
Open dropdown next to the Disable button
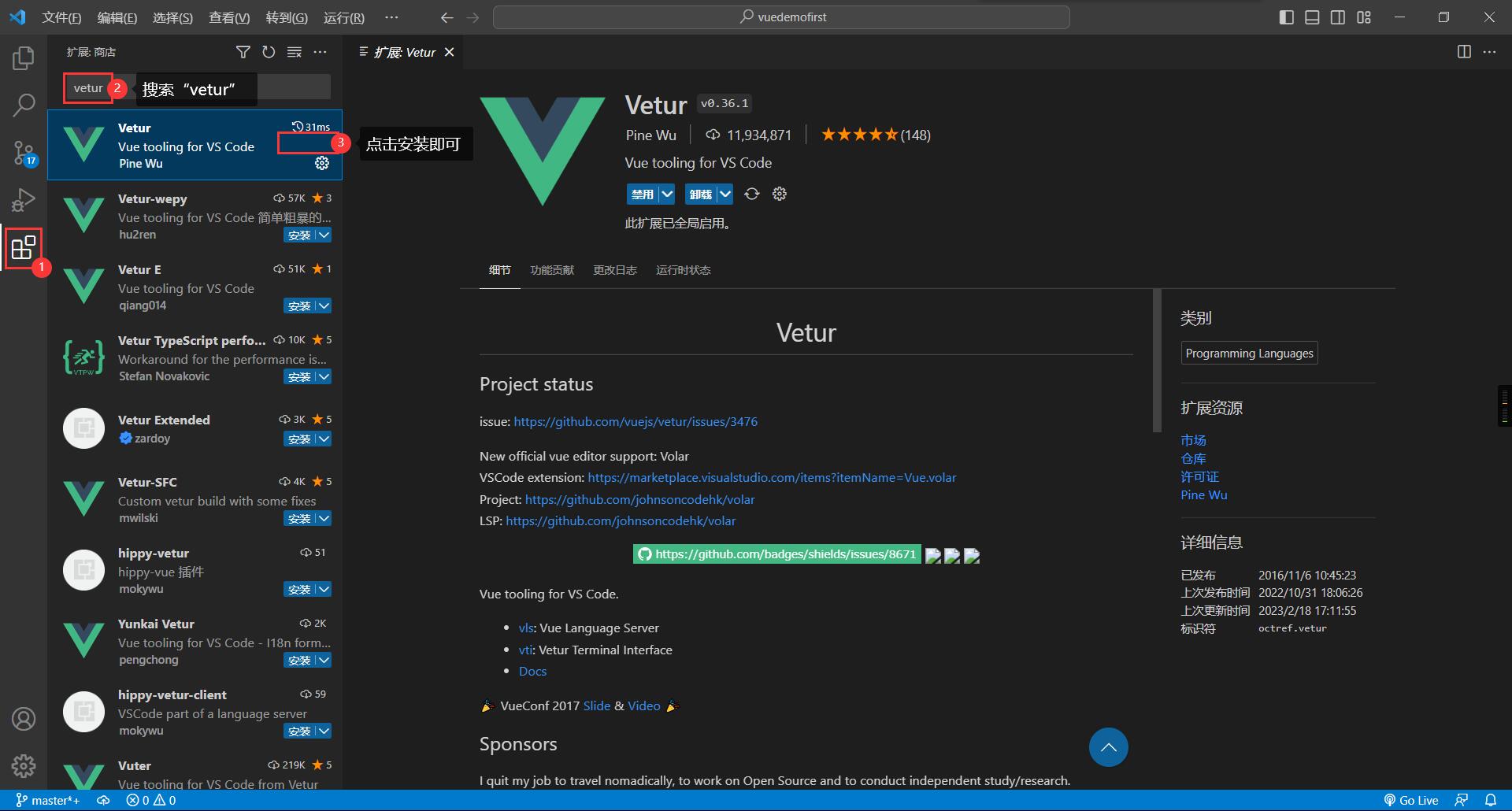pos(667,194)
